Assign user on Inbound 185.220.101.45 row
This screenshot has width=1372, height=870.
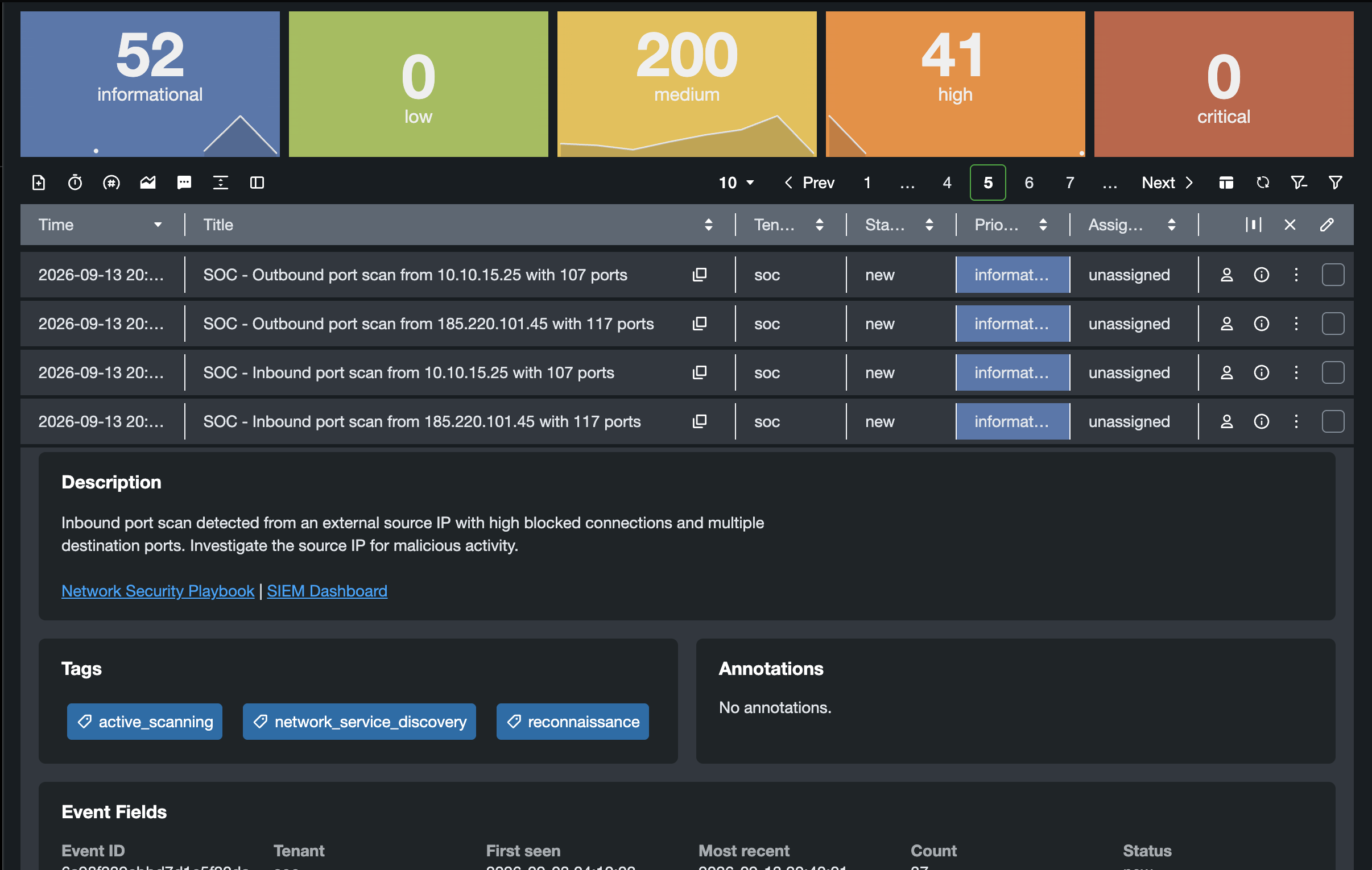[x=1227, y=421]
